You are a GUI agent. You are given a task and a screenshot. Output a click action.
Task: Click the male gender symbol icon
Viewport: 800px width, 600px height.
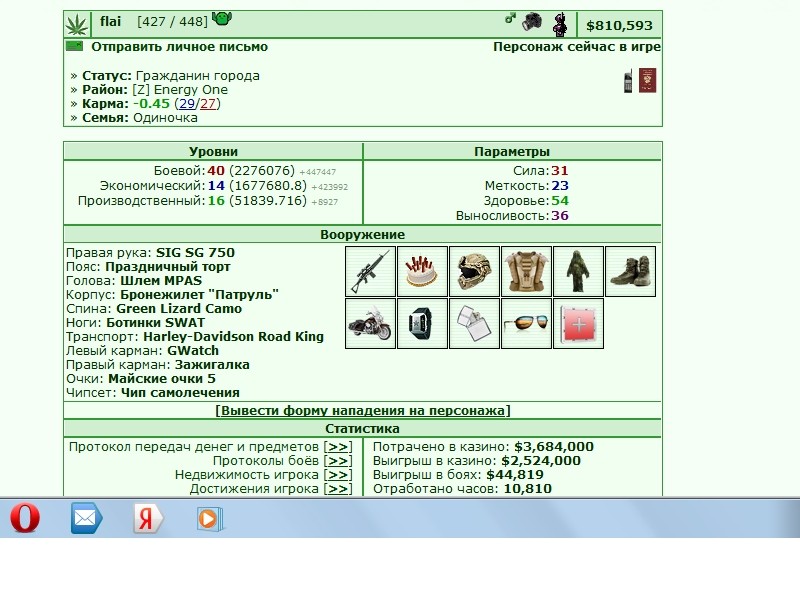click(510, 18)
